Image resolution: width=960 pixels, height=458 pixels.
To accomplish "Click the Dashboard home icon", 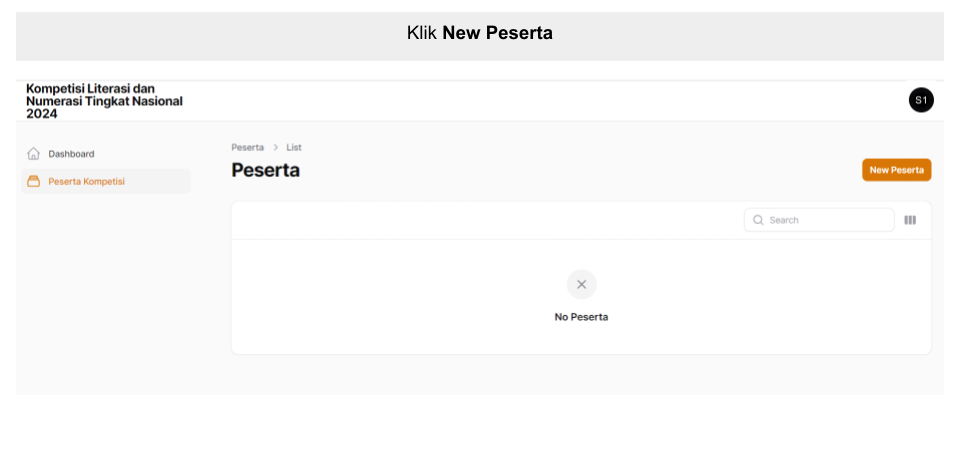I will [34, 154].
